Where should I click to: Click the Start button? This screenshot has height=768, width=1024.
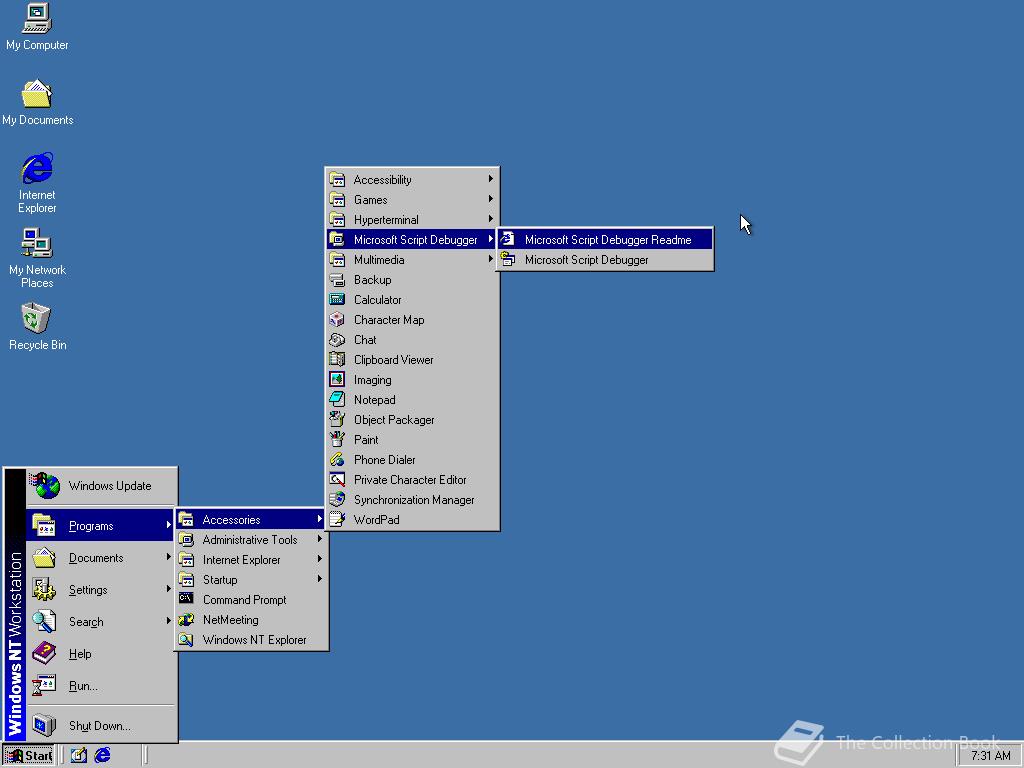[29, 756]
